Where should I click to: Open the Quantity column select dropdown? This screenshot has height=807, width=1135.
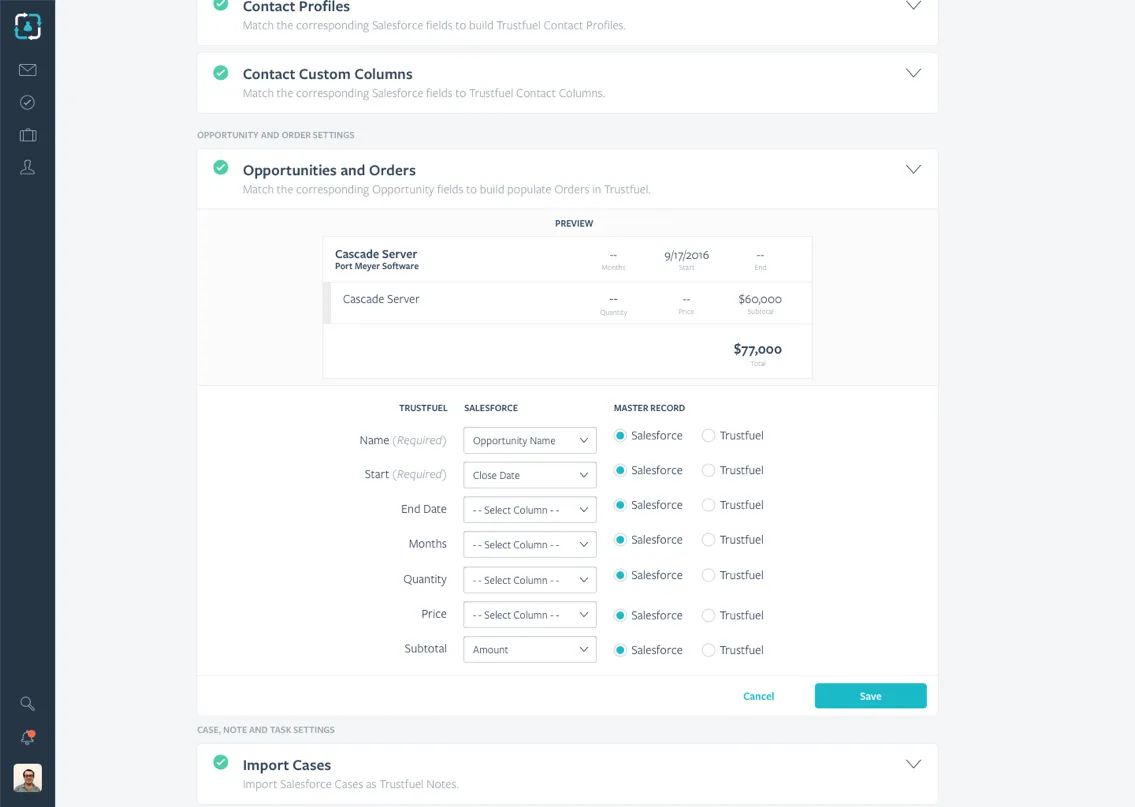pyautogui.click(x=530, y=580)
